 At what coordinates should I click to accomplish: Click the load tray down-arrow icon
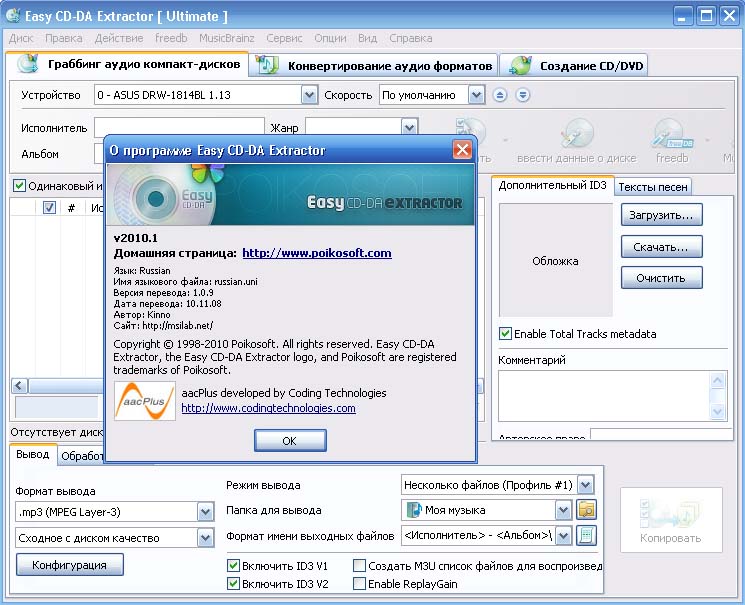point(522,95)
